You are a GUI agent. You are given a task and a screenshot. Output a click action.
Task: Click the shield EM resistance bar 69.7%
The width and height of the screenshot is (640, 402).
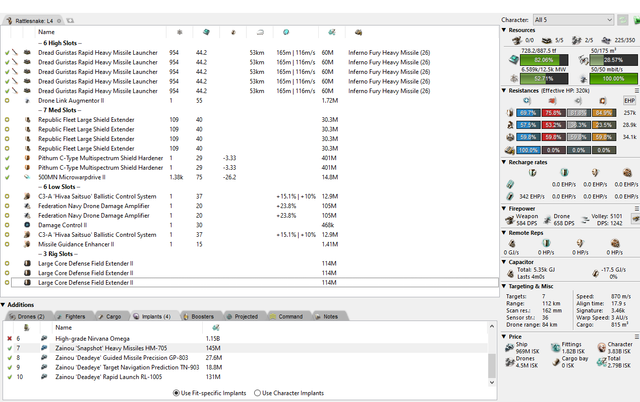pyautogui.click(x=528, y=113)
